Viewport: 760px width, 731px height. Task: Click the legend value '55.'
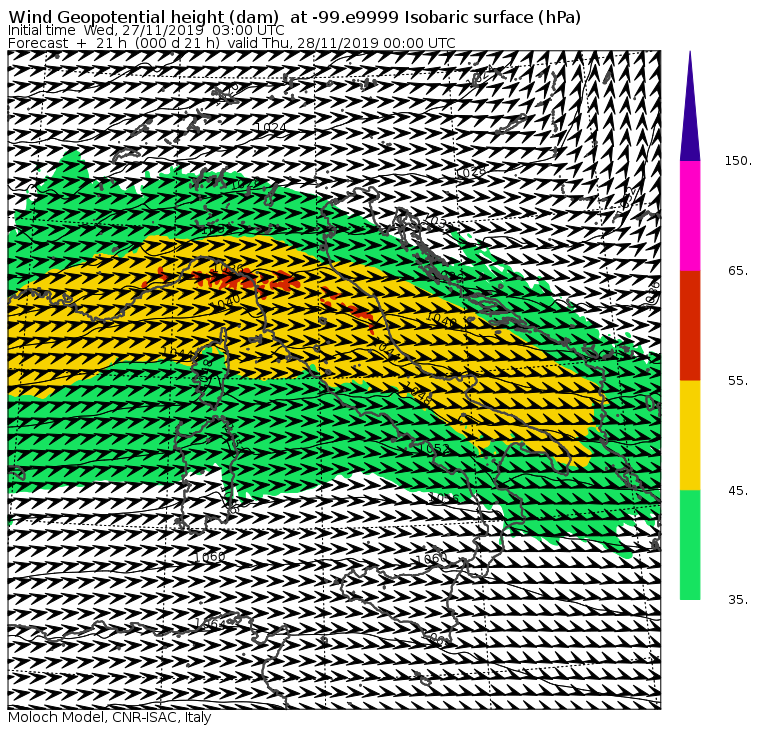[739, 381]
